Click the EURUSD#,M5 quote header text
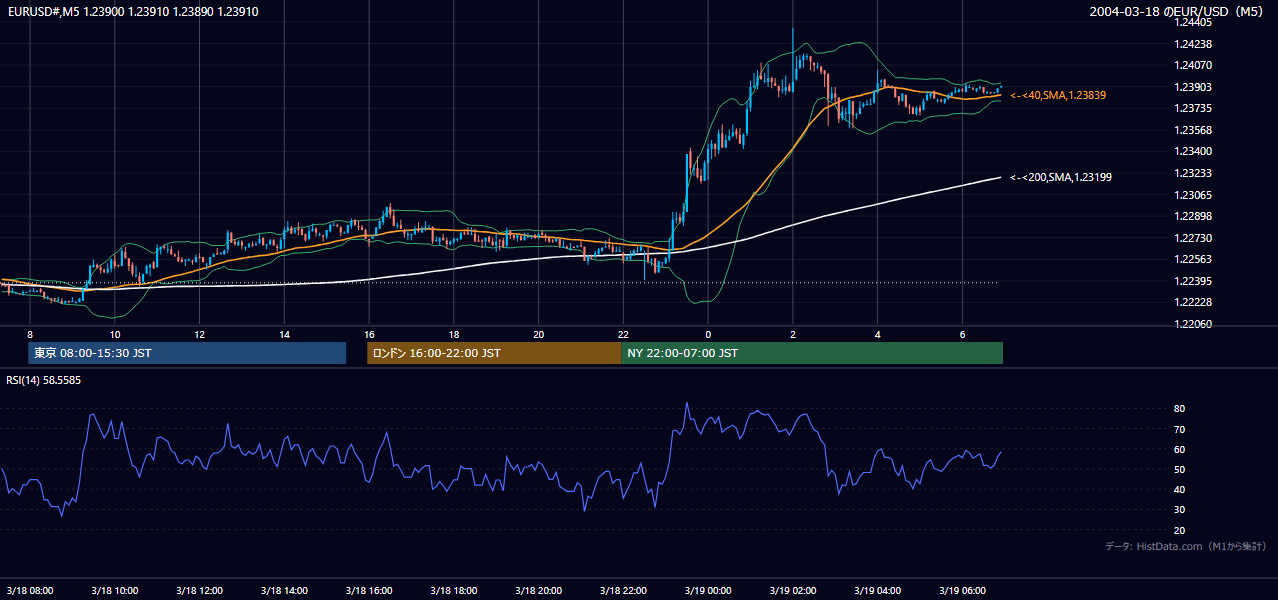Viewport: 1278px width, 600px height. [131, 11]
